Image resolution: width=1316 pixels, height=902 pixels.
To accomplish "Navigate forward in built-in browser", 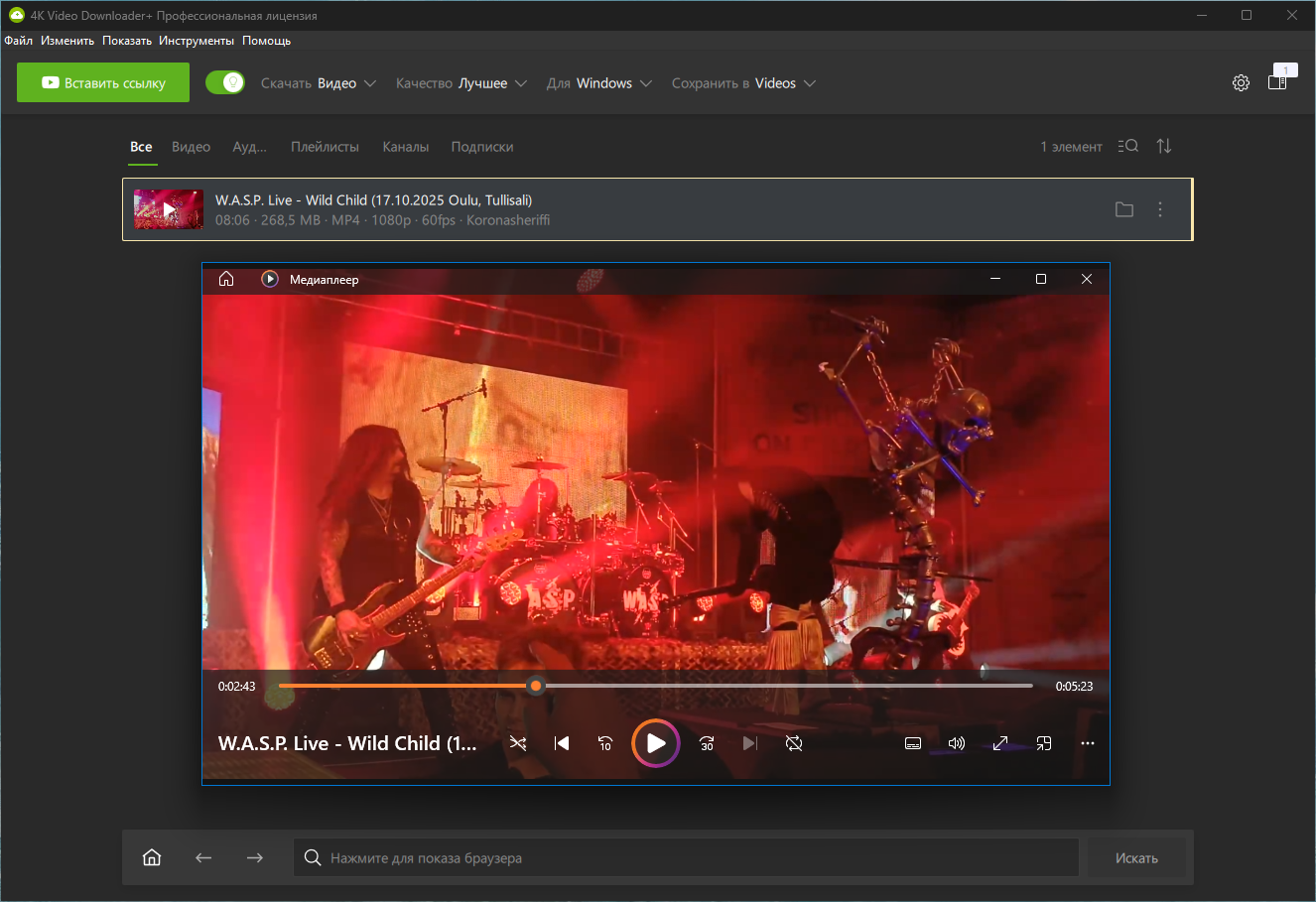I will (x=255, y=857).
